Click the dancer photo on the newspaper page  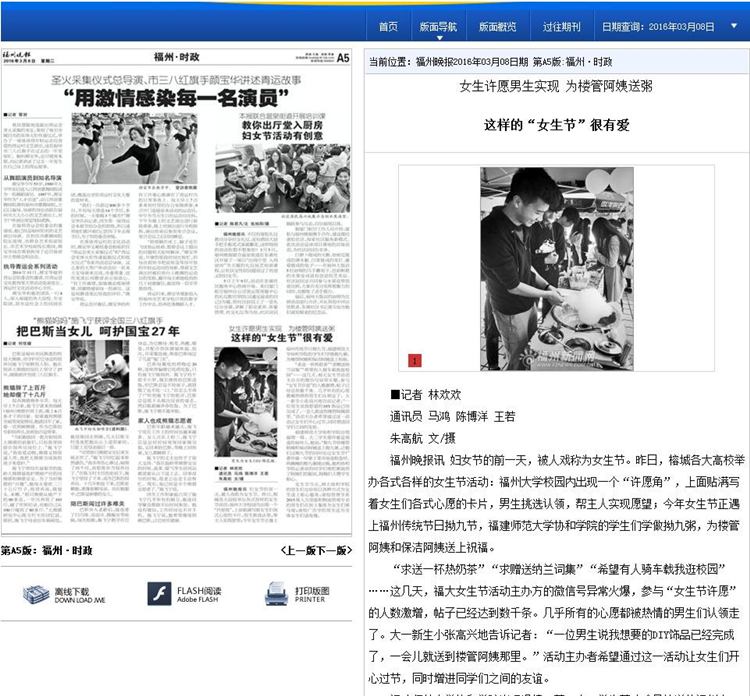pyautogui.click(x=134, y=148)
